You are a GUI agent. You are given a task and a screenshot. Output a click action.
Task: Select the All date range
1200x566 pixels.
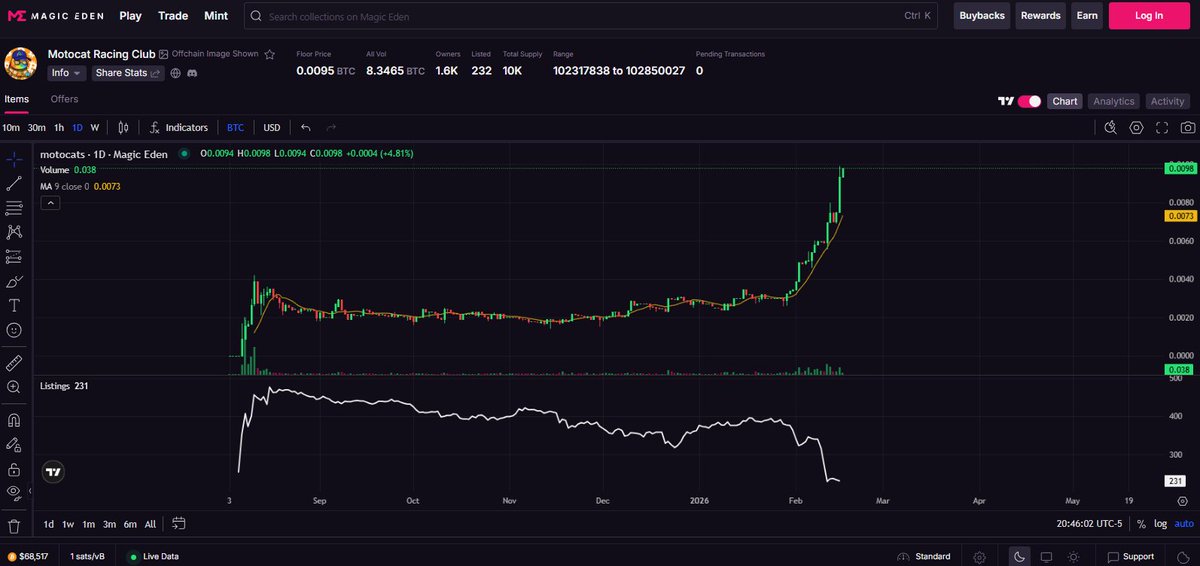150,523
